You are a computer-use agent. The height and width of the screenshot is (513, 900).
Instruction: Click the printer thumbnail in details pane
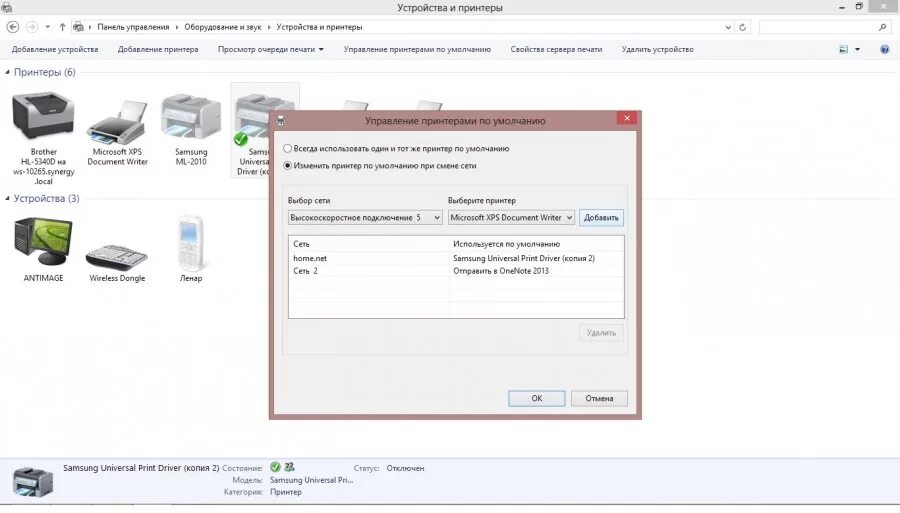tap(33, 482)
